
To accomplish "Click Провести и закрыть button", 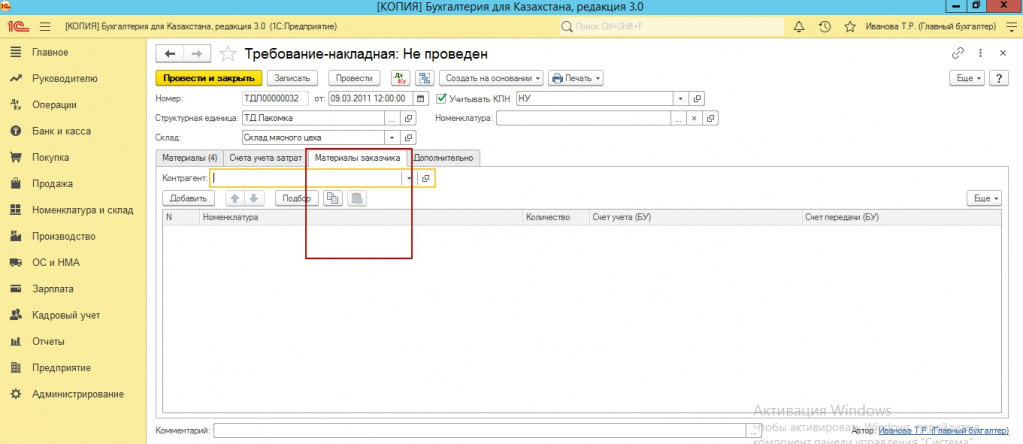I will pyautogui.click(x=209, y=78).
